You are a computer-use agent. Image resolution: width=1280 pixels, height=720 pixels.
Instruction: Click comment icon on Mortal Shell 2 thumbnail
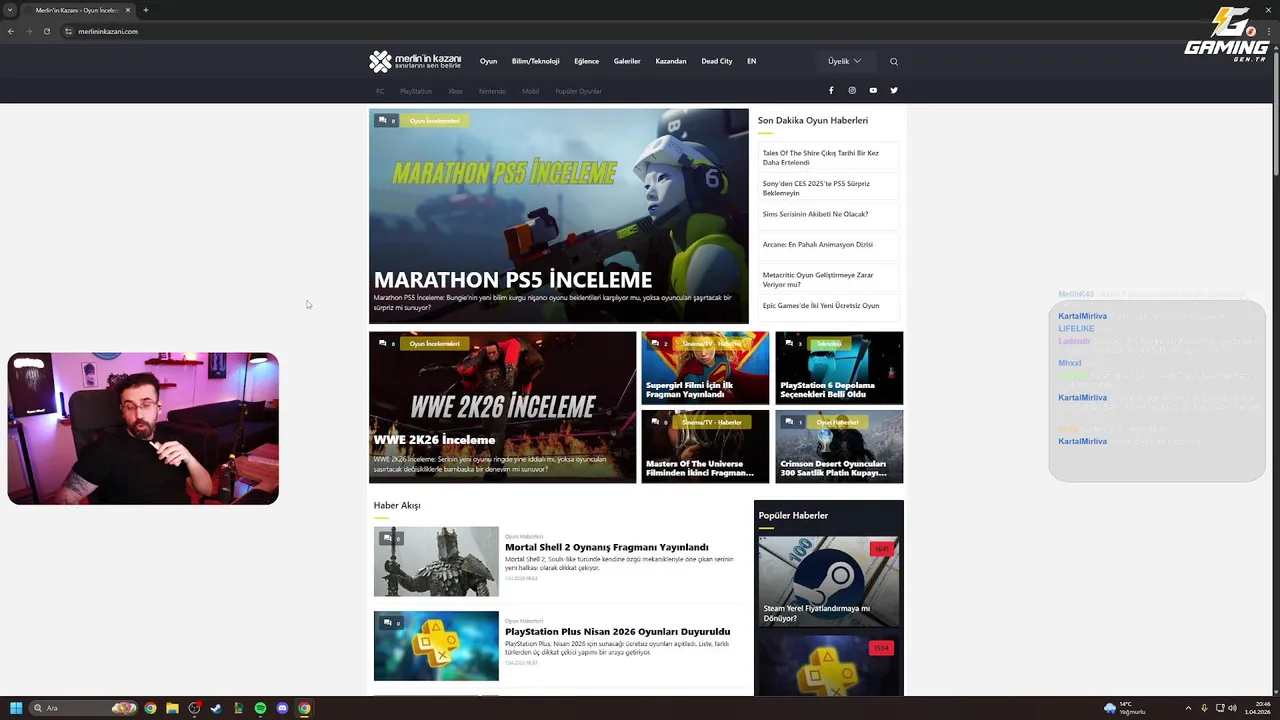click(387, 538)
